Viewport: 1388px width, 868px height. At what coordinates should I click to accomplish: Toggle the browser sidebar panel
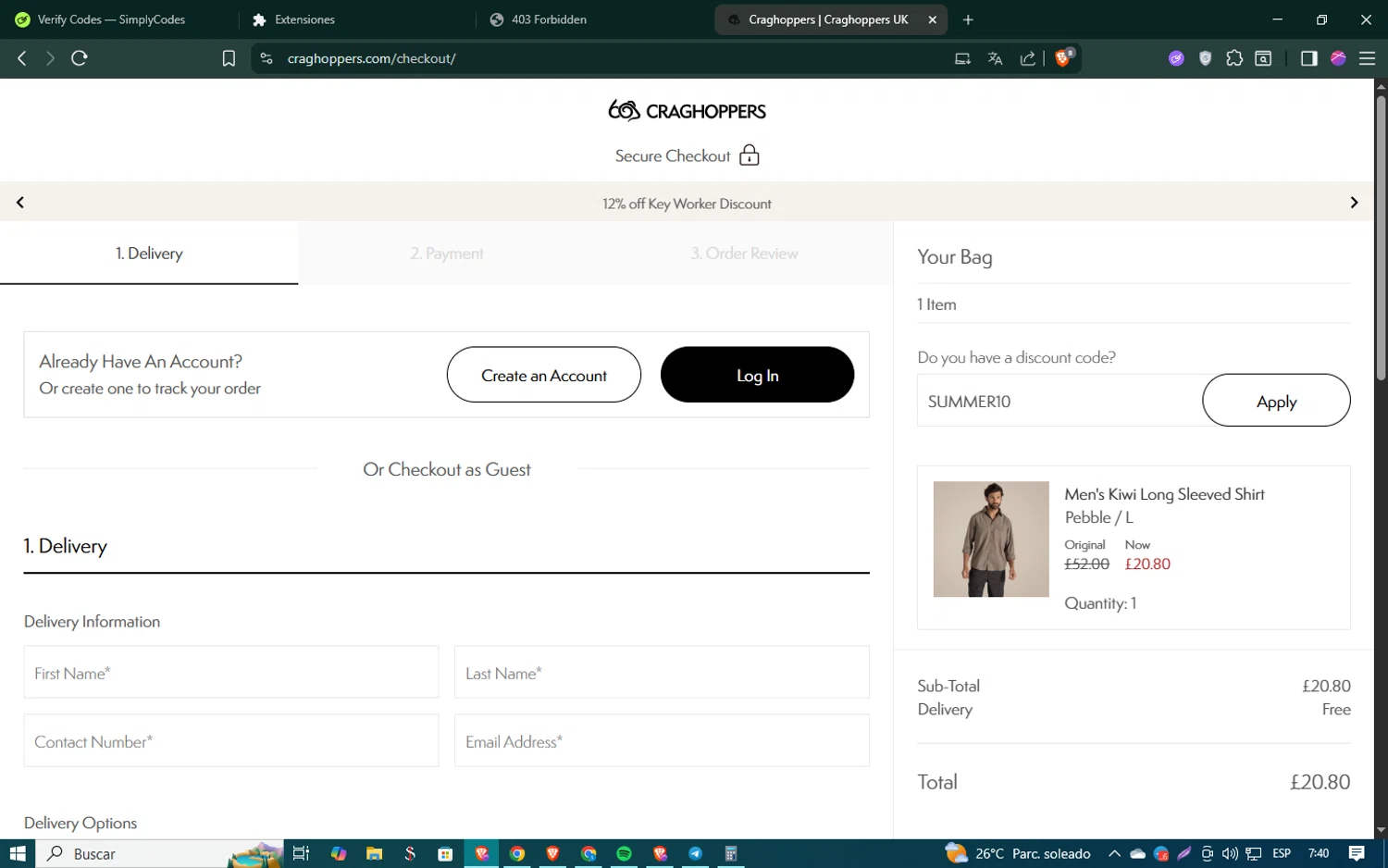coord(1308,58)
